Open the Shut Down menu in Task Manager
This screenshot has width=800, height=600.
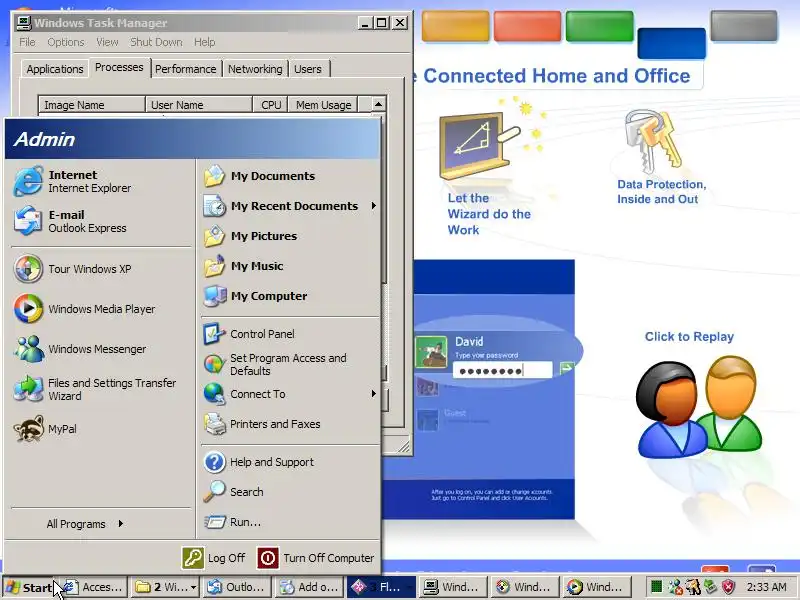(156, 42)
